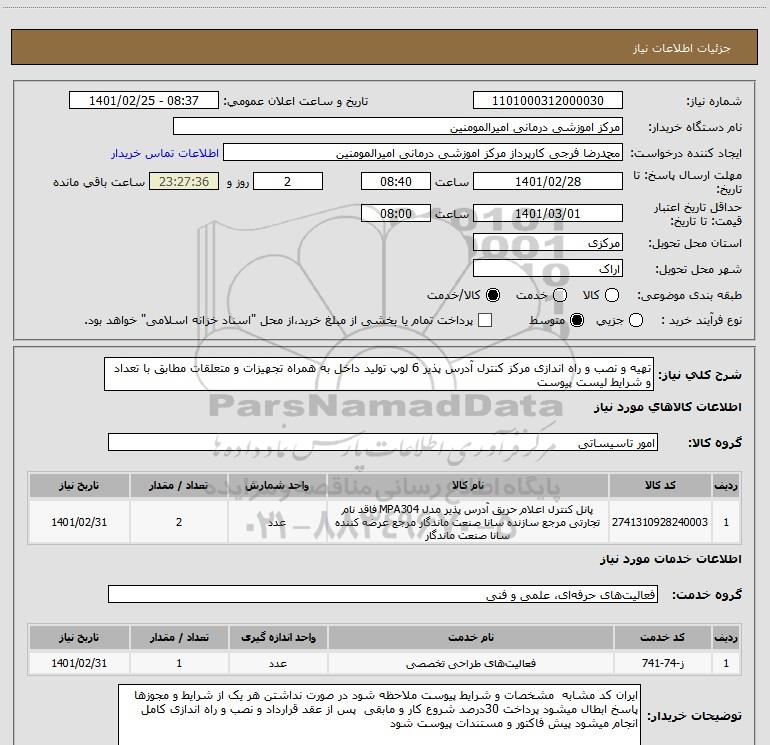Click the delivery province field مرکزی

548,243
